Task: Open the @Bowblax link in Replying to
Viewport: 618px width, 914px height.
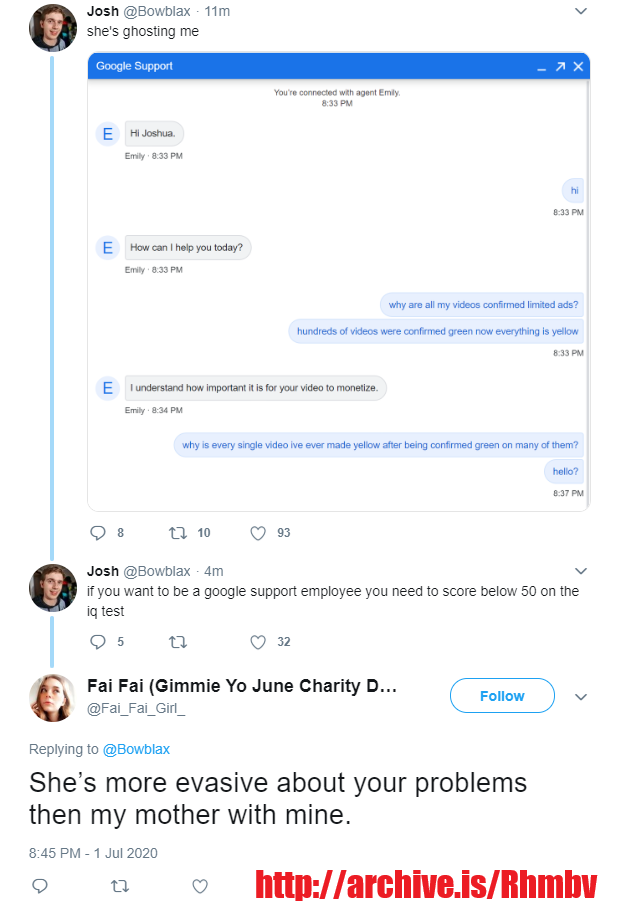Action: 136,749
